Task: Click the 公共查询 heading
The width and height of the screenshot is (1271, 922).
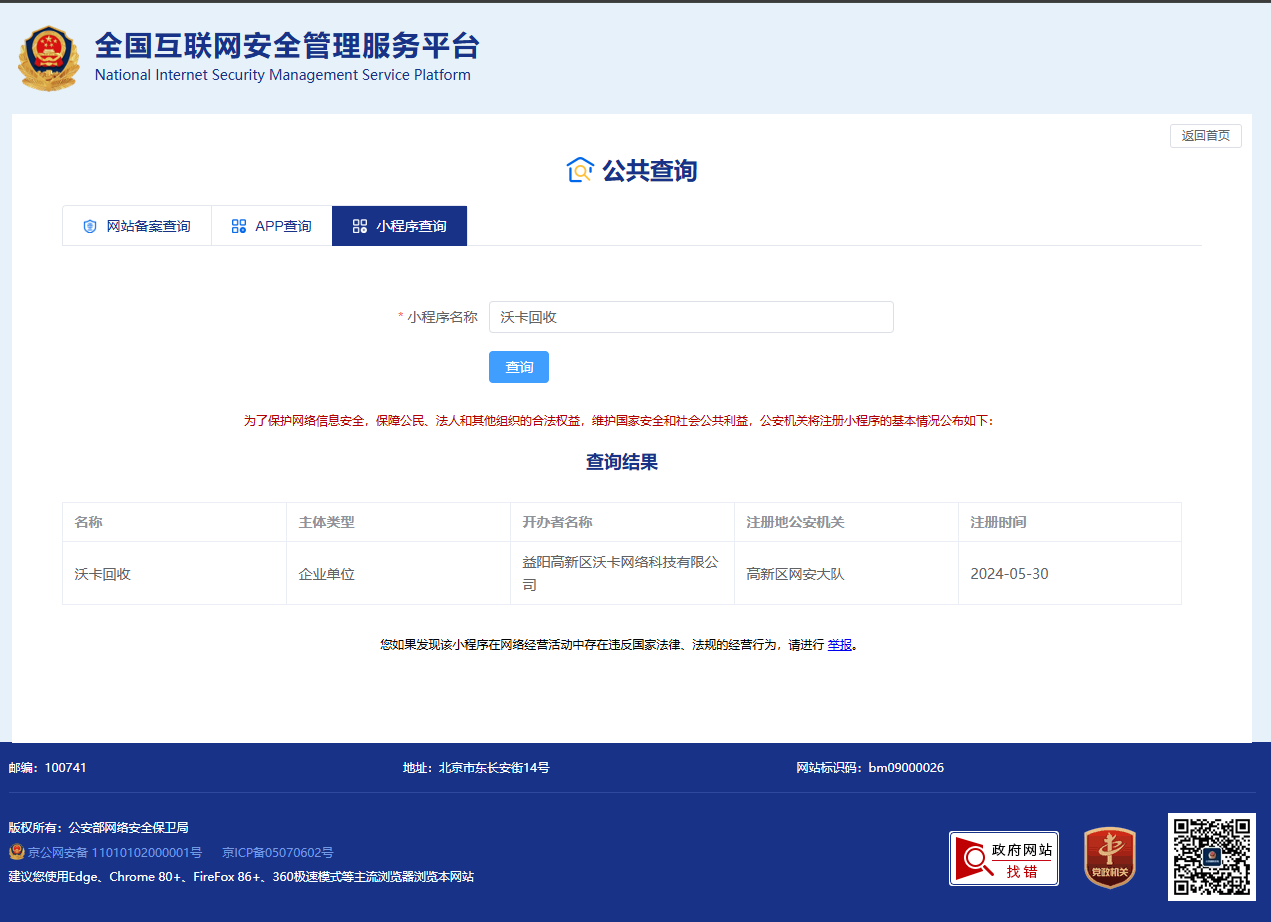Action: 650,171
